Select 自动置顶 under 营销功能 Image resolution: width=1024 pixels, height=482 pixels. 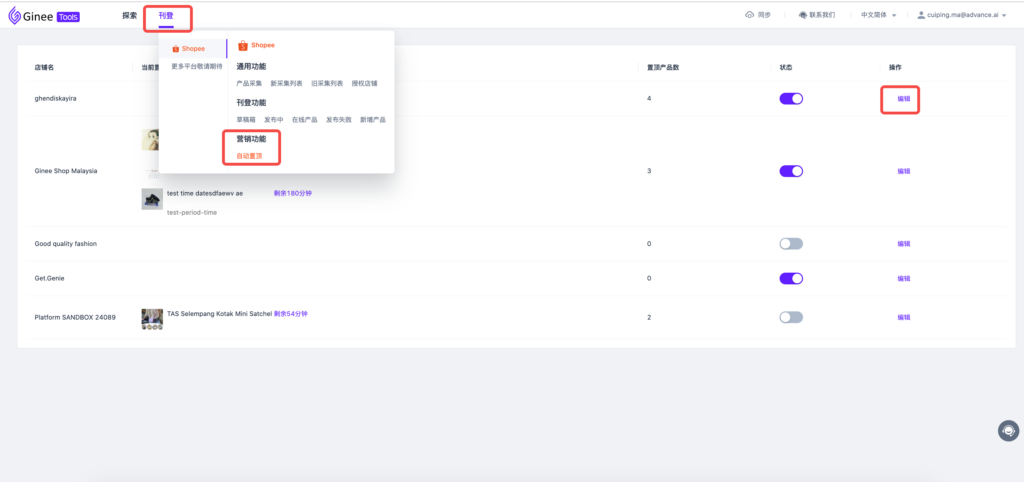[249, 156]
